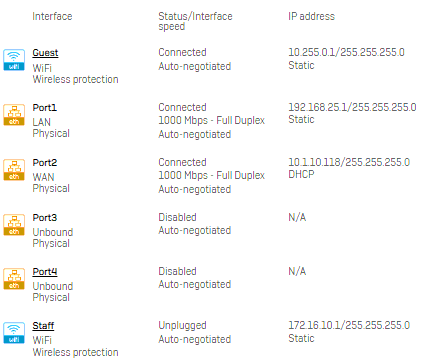The width and height of the screenshot is (427, 363).
Task: Click the Status/Interface speed column header
Action: coord(195,21)
